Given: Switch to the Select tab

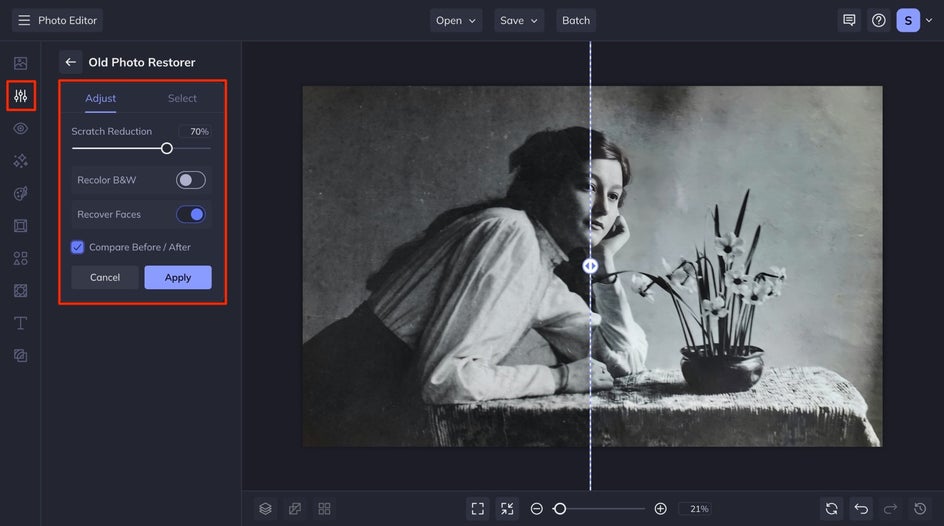Looking at the screenshot, I should coord(182,98).
